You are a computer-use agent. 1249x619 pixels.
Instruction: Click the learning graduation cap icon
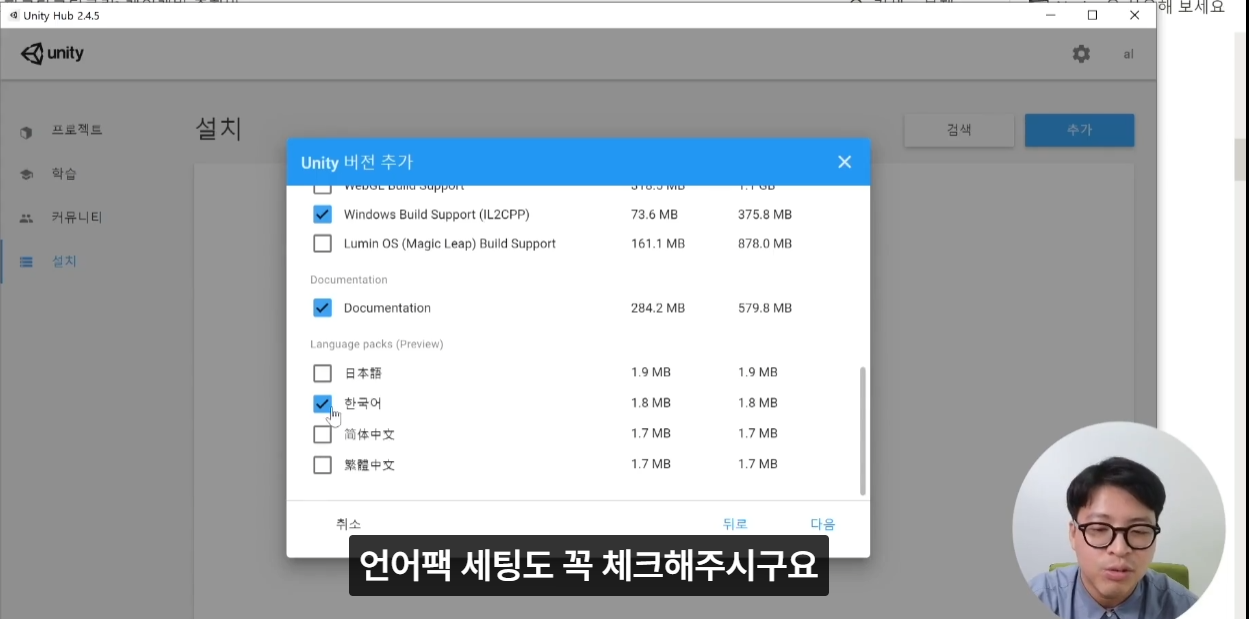tap(27, 174)
